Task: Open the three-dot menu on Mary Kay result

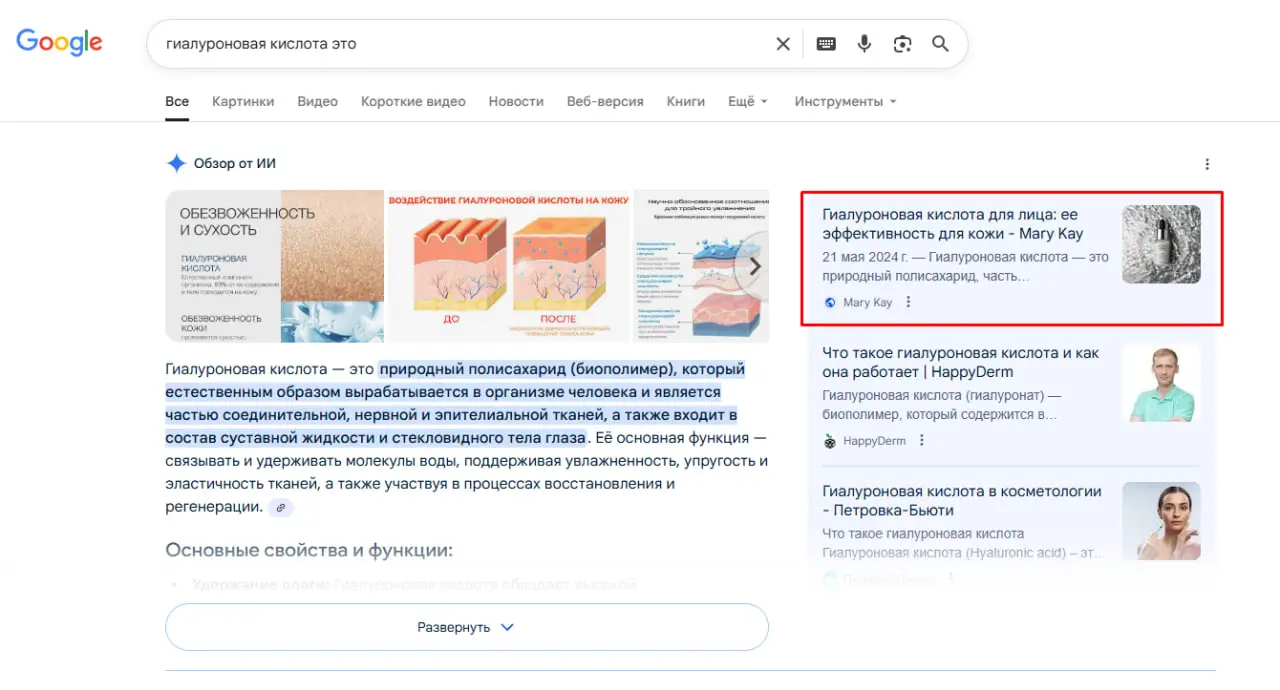Action: [907, 301]
